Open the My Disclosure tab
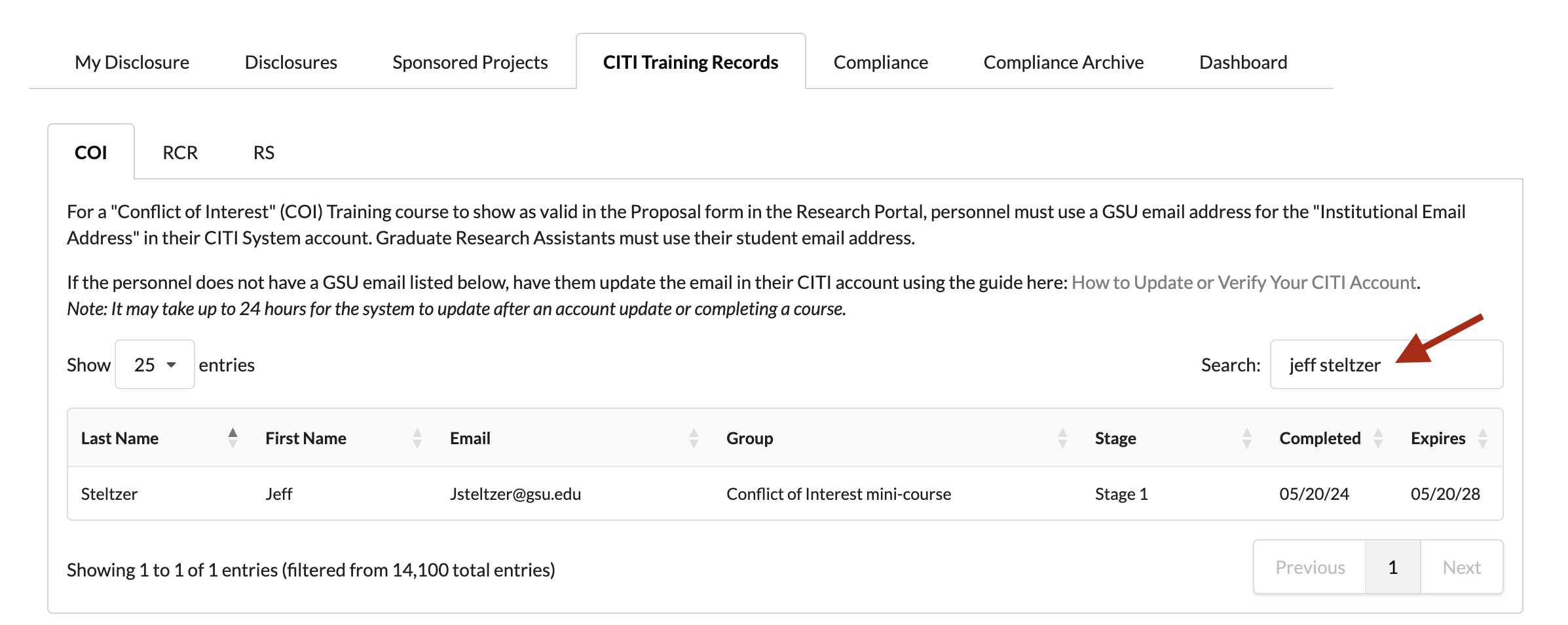 tap(132, 62)
